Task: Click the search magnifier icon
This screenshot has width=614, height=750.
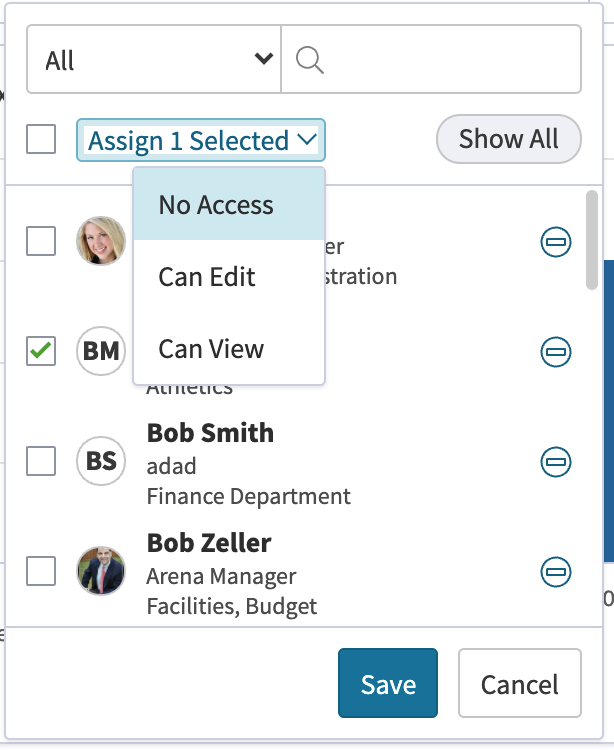Action: click(310, 60)
